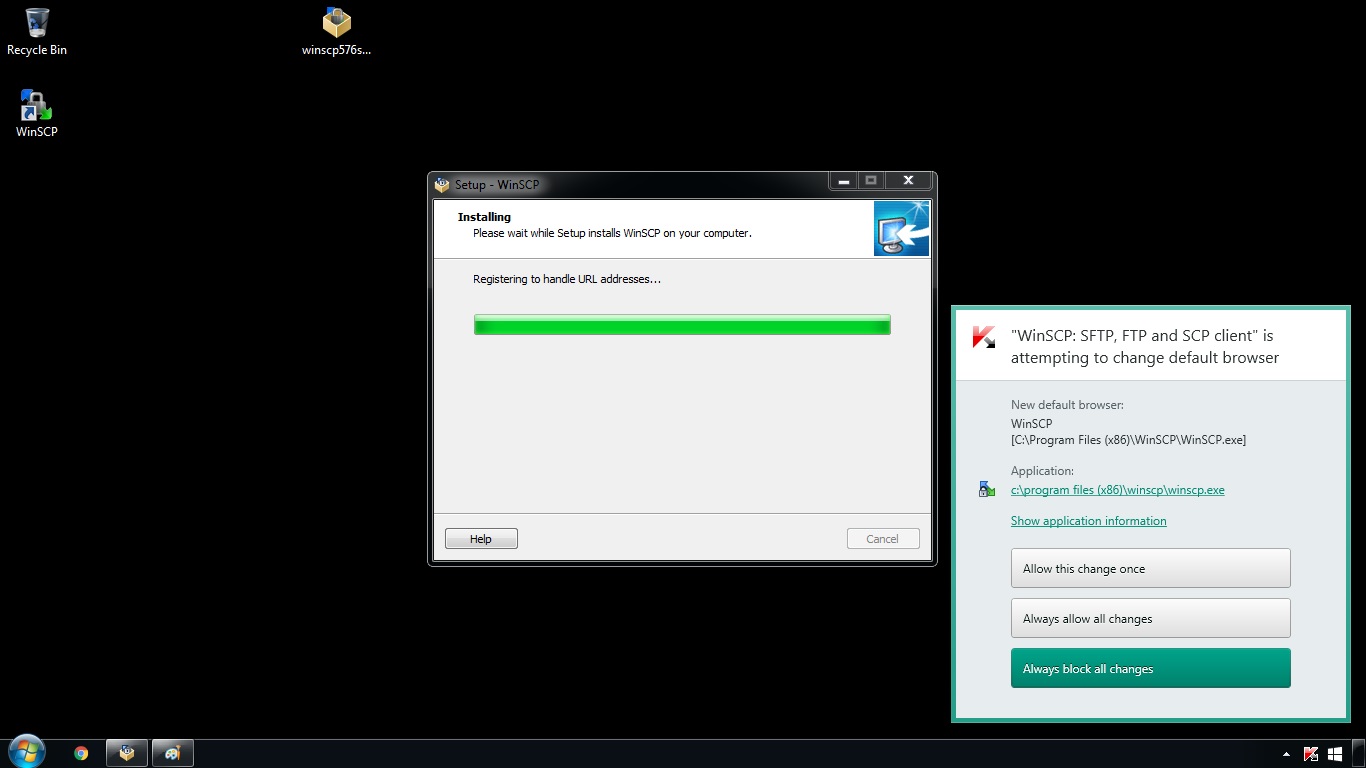Expand hidden system tray icons
1366x768 pixels.
pyautogui.click(x=1286, y=754)
